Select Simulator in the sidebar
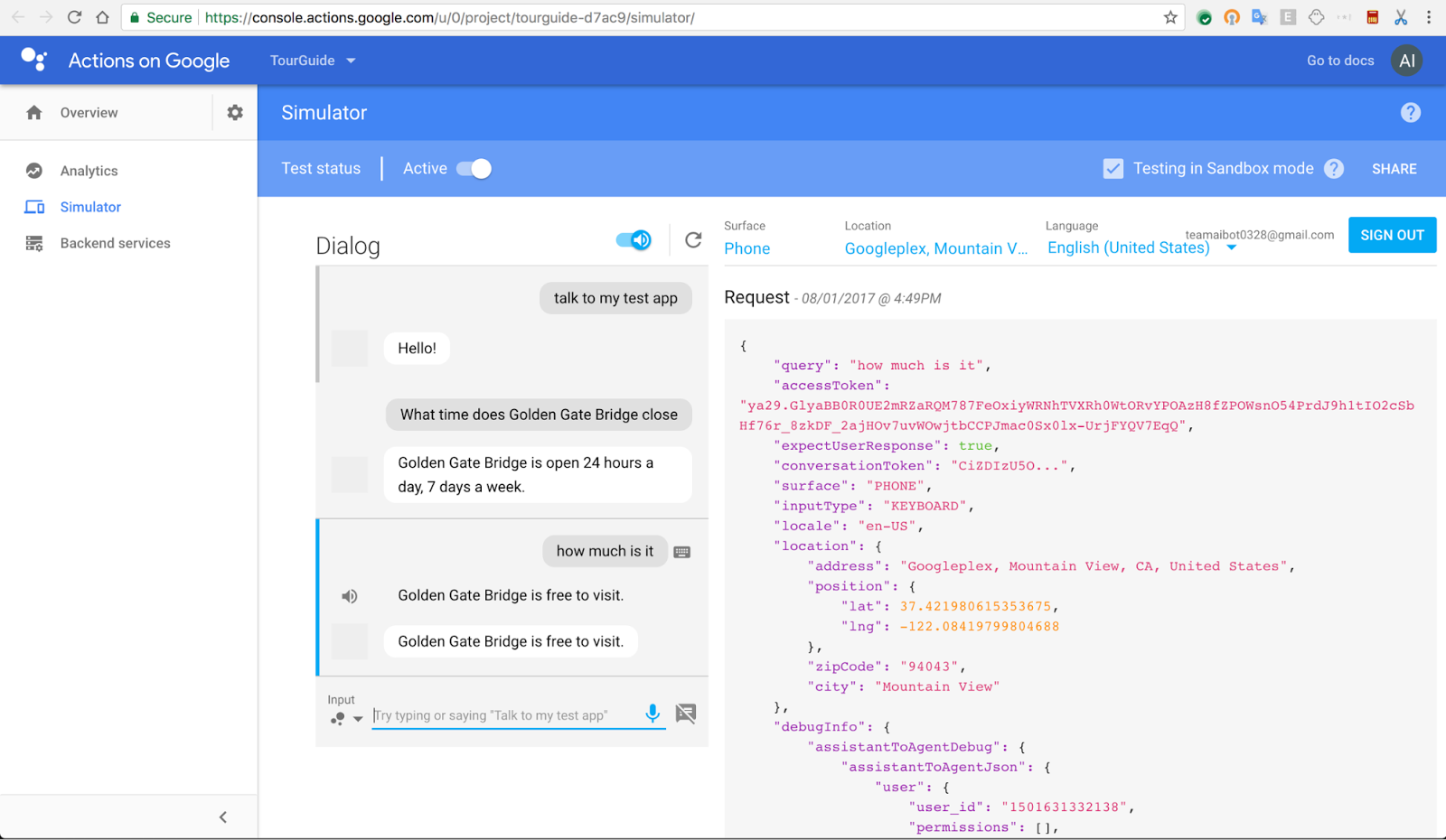The height and width of the screenshot is (840, 1446). click(90, 207)
